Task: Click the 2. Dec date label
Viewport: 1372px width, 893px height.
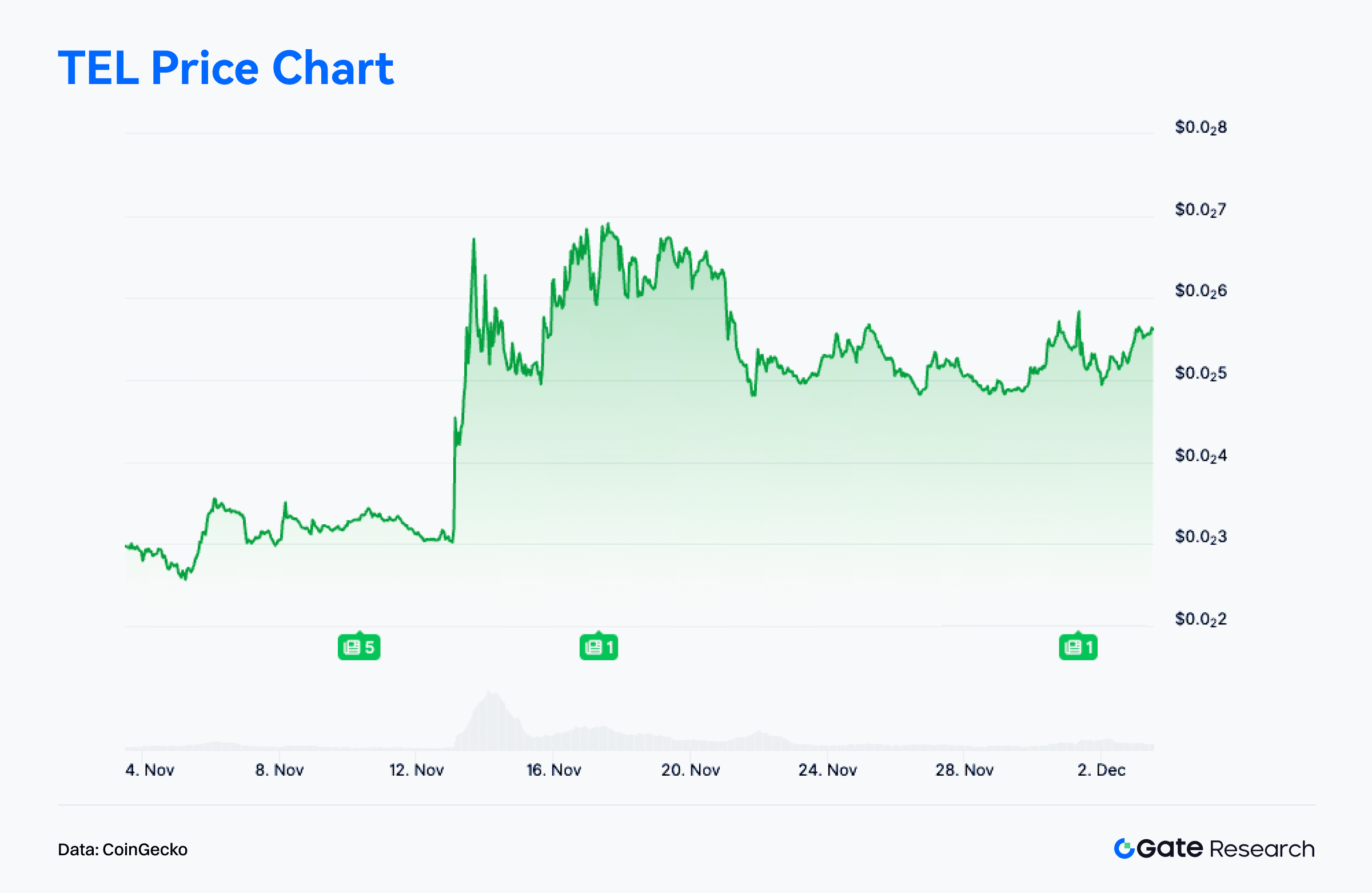Action: click(x=1101, y=770)
